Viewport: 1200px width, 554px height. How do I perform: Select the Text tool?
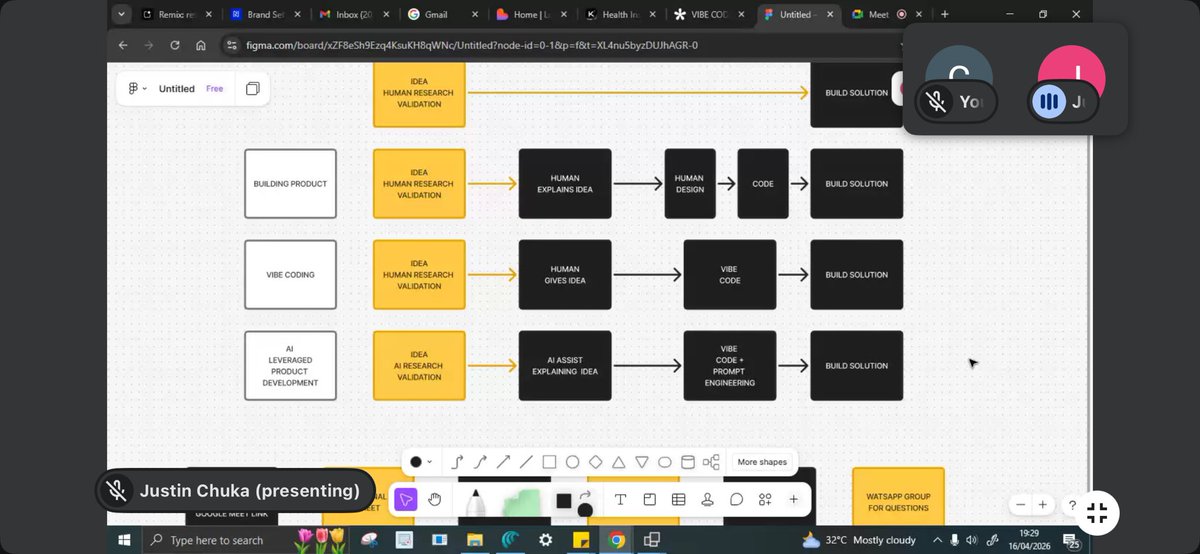(x=620, y=499)
